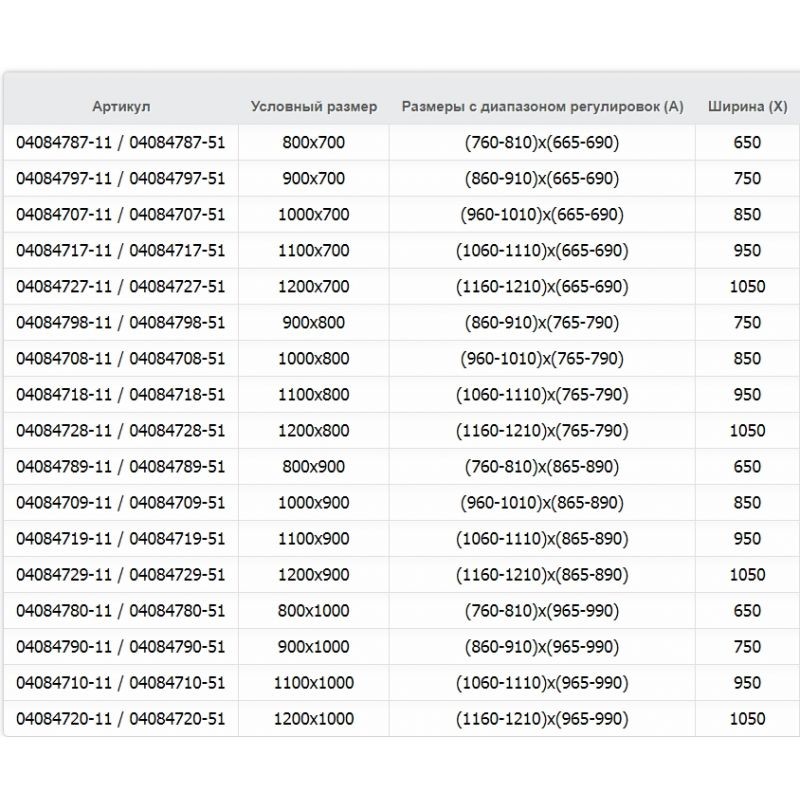Image resolution: width=800 pixels, height=800 pixels.
Task: Select article cell 04084780-11 / 04084780-51
Action: 121,611
